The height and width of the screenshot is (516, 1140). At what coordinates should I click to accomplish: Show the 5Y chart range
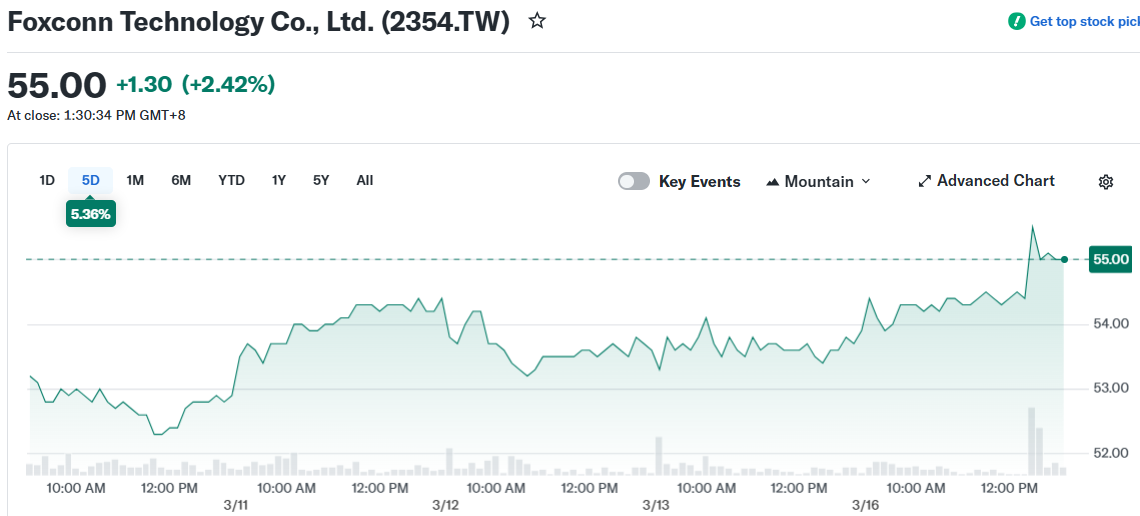321,180
